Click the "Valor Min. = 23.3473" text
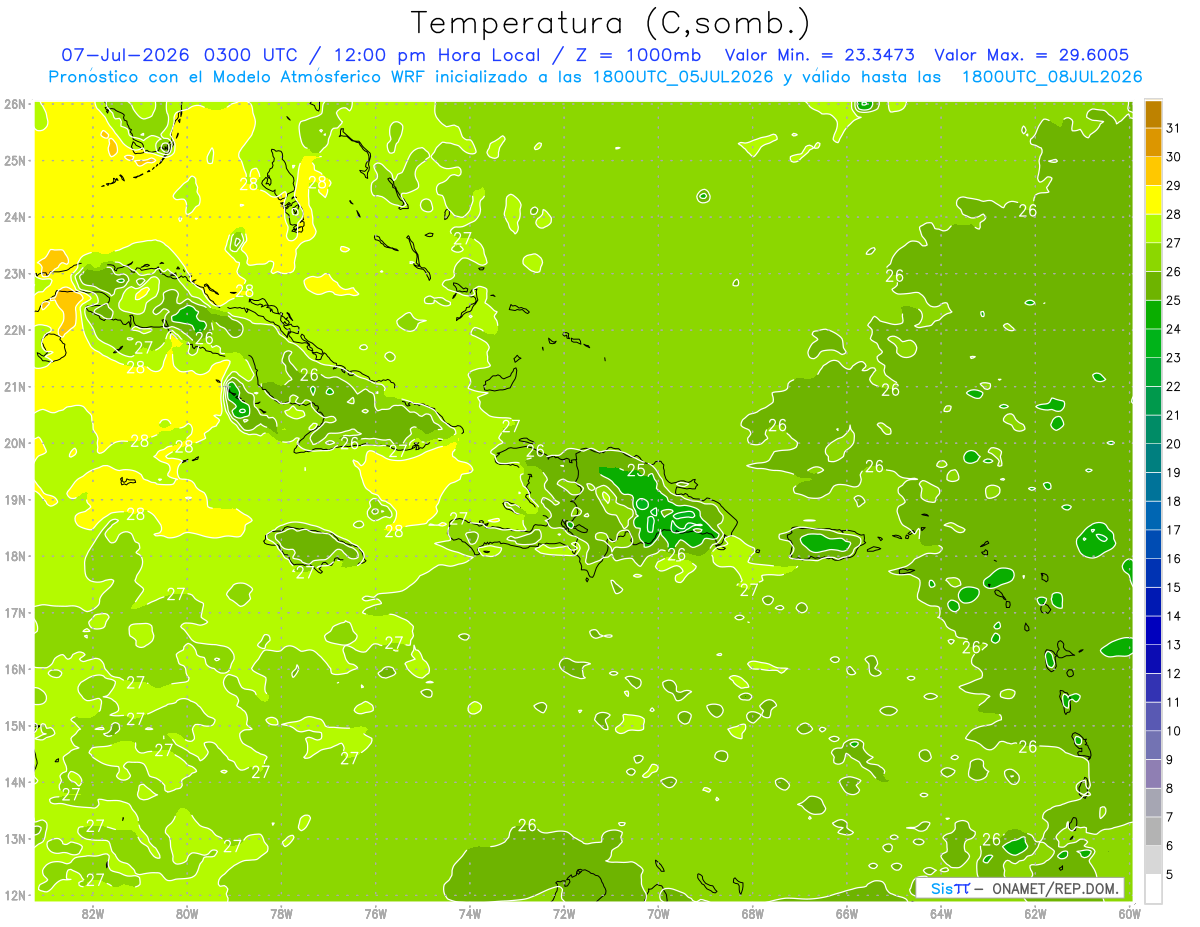This screenshot has width=1200, height=927. [x=819, y=55]
